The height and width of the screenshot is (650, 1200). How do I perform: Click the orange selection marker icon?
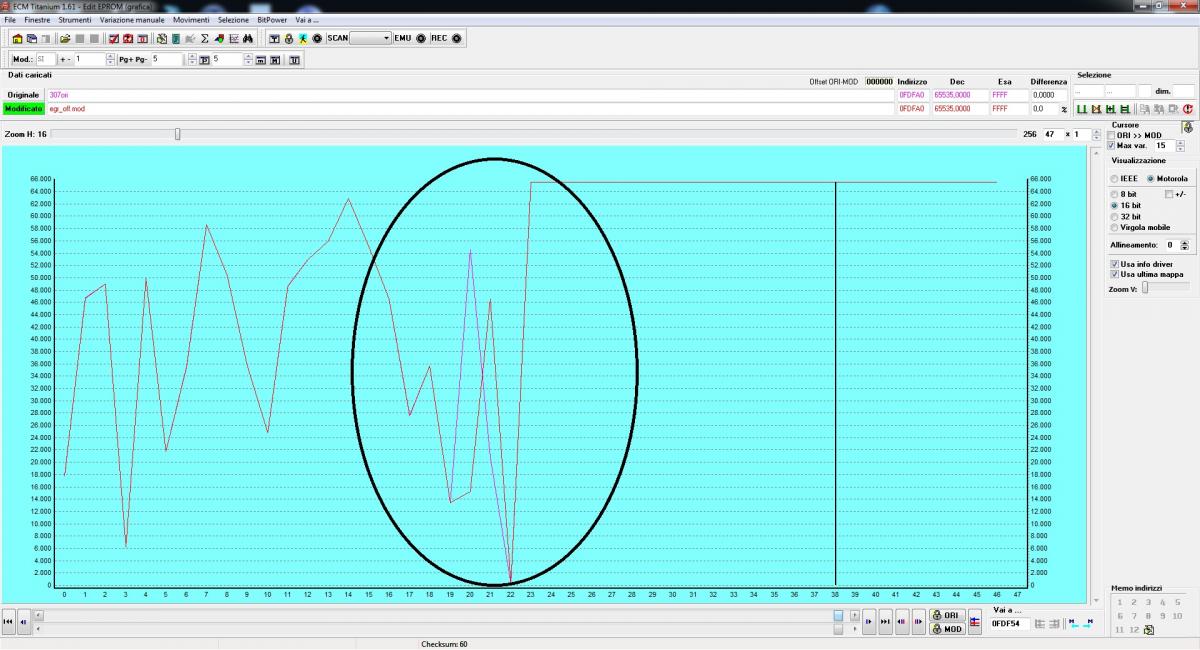pos(1096,108)
